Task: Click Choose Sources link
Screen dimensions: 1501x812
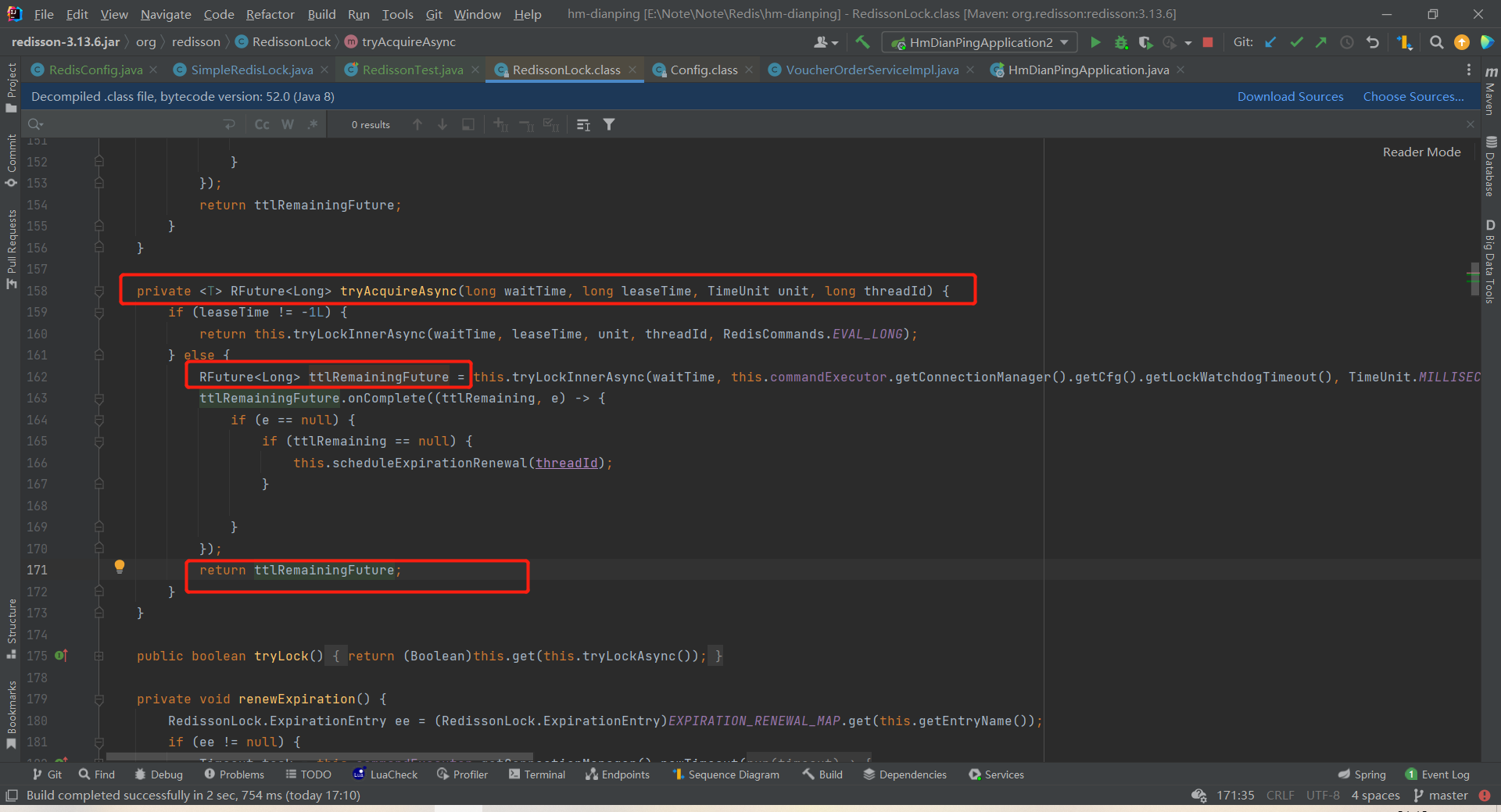Action: click(x=1413, y=97)
